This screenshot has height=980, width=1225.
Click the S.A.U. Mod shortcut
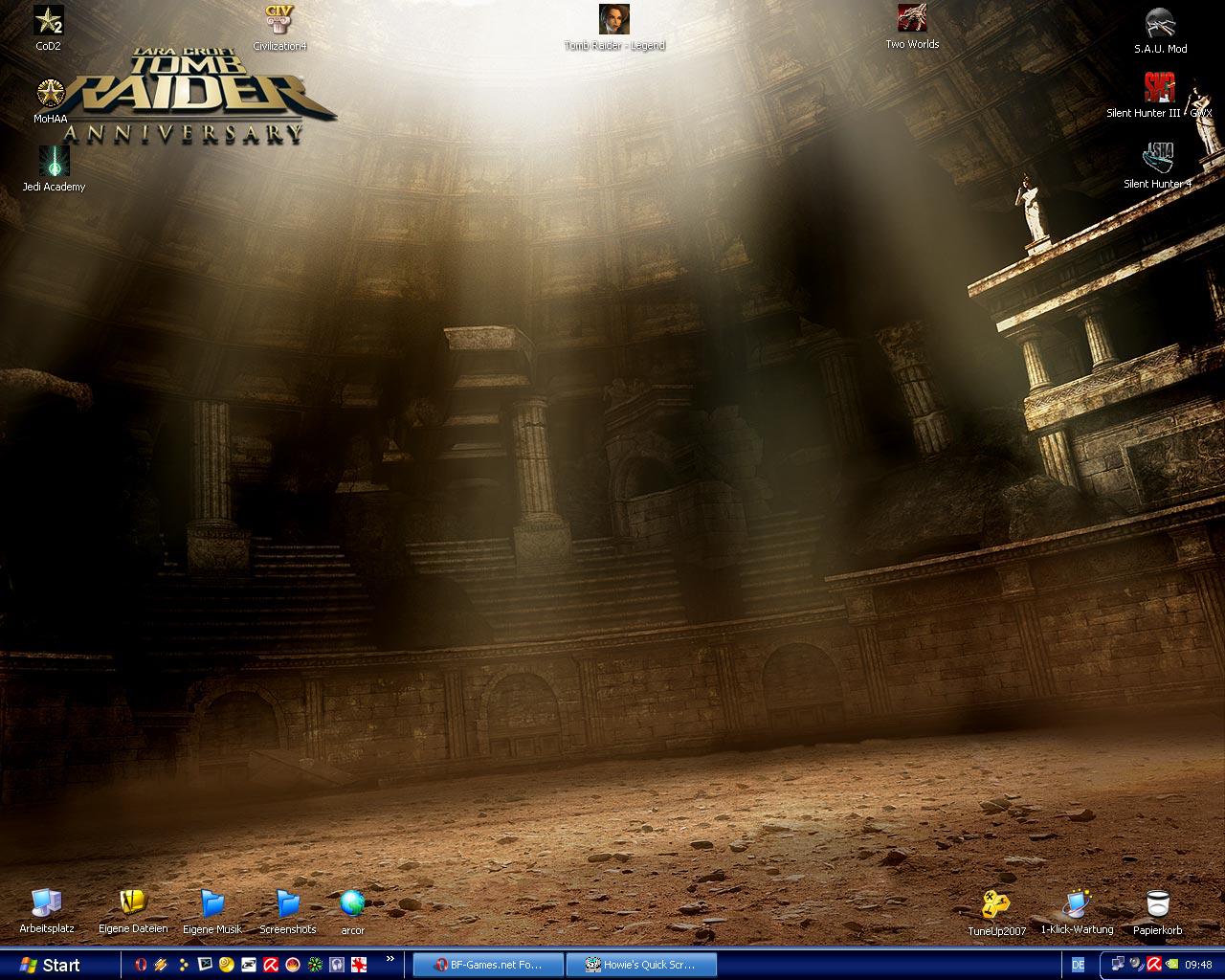click(x=1160, y=30)
